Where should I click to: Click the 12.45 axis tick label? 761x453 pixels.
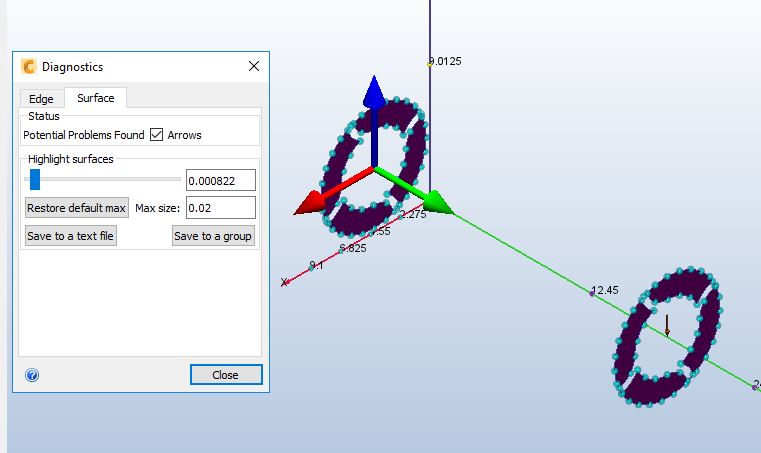tap(605, 290)
